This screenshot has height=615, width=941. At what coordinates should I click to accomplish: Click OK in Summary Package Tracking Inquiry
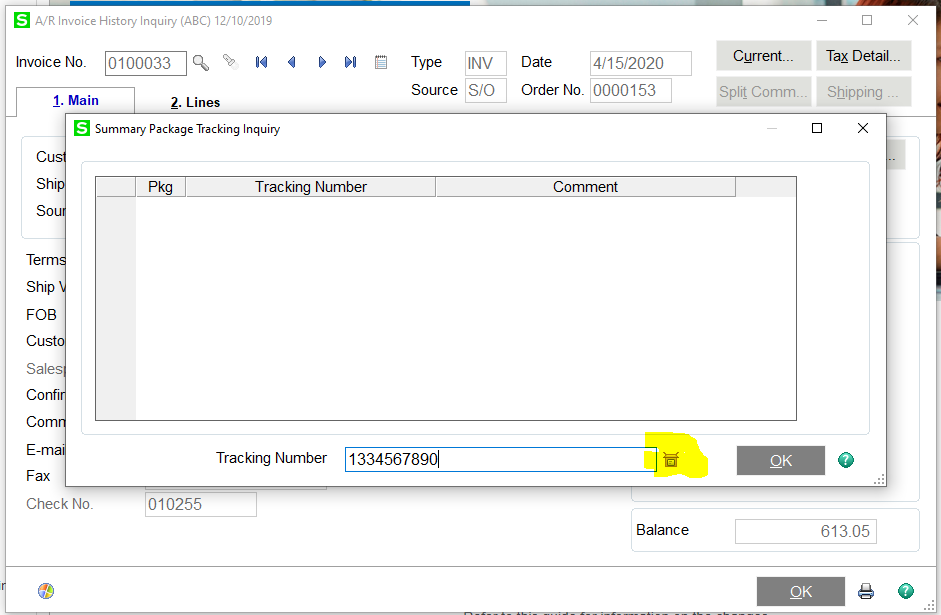click(781, 460)
